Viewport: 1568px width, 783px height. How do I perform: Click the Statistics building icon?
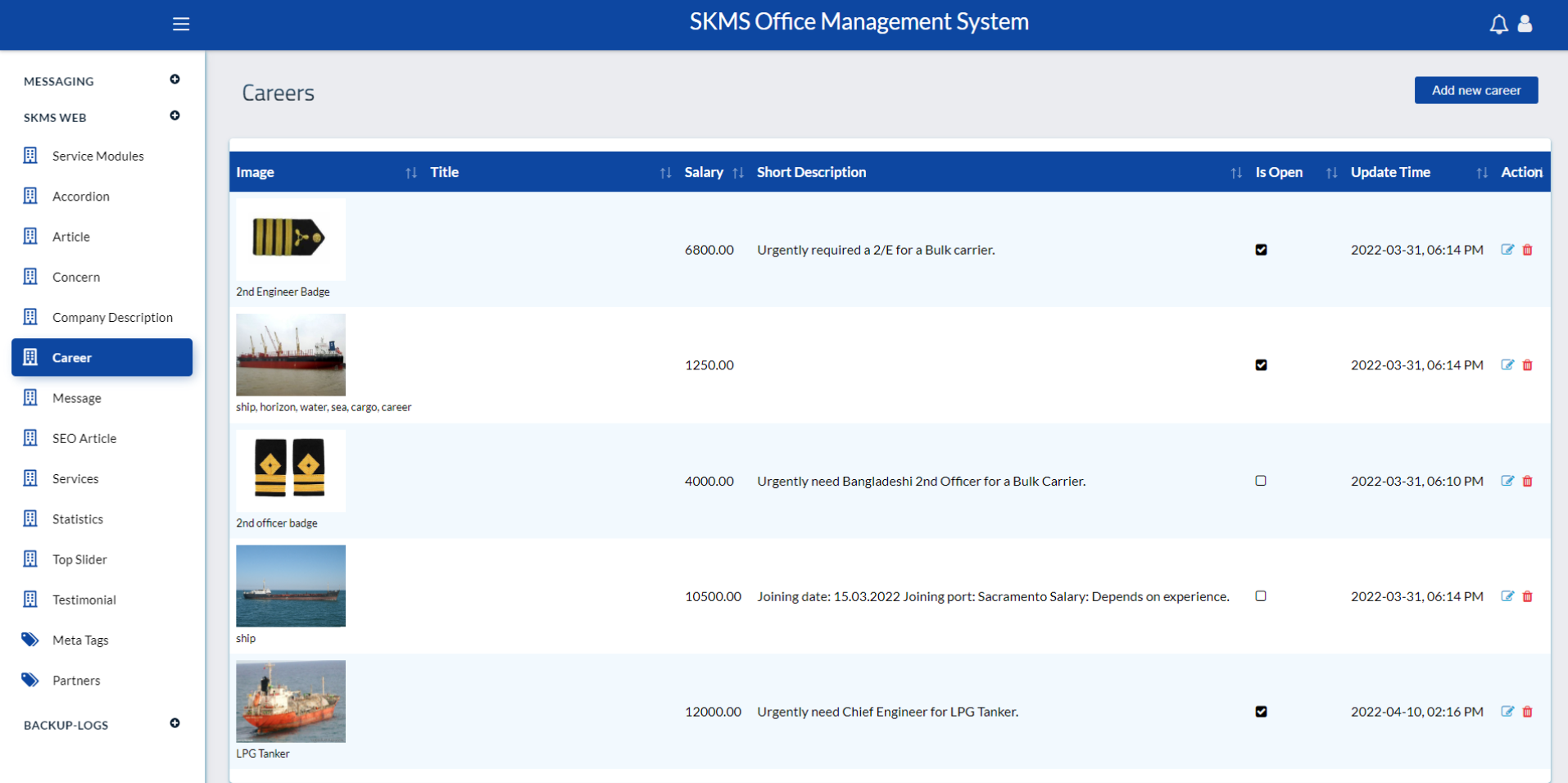(30, 518)
